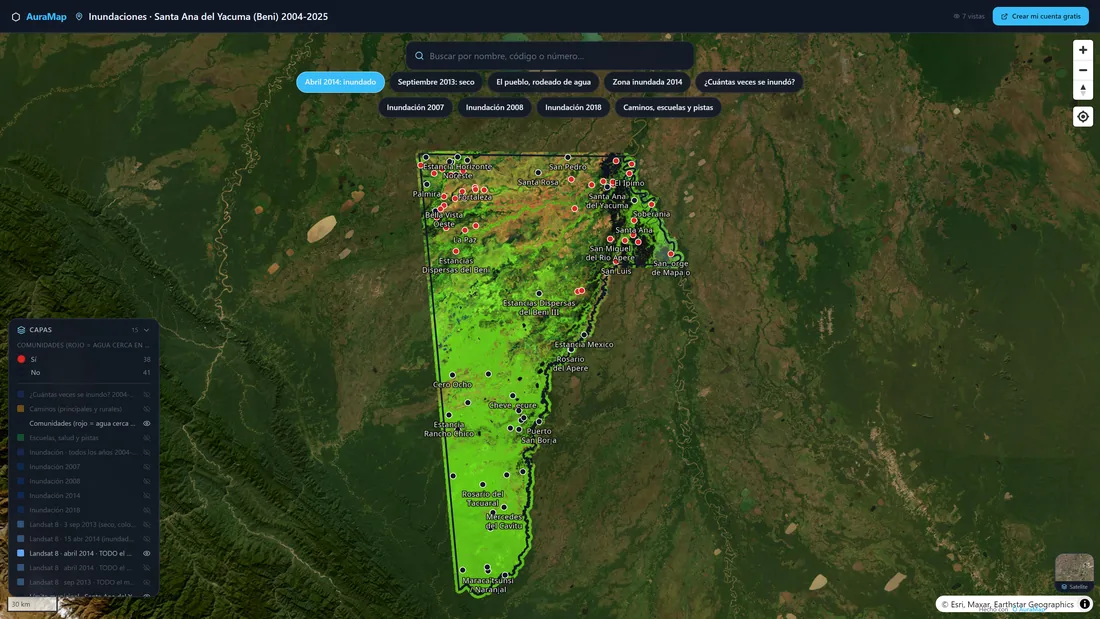This screenshot has height=619, width=1100.
Task: Select the Inundación 2007 layer name
Action: [x=55, y=467]
